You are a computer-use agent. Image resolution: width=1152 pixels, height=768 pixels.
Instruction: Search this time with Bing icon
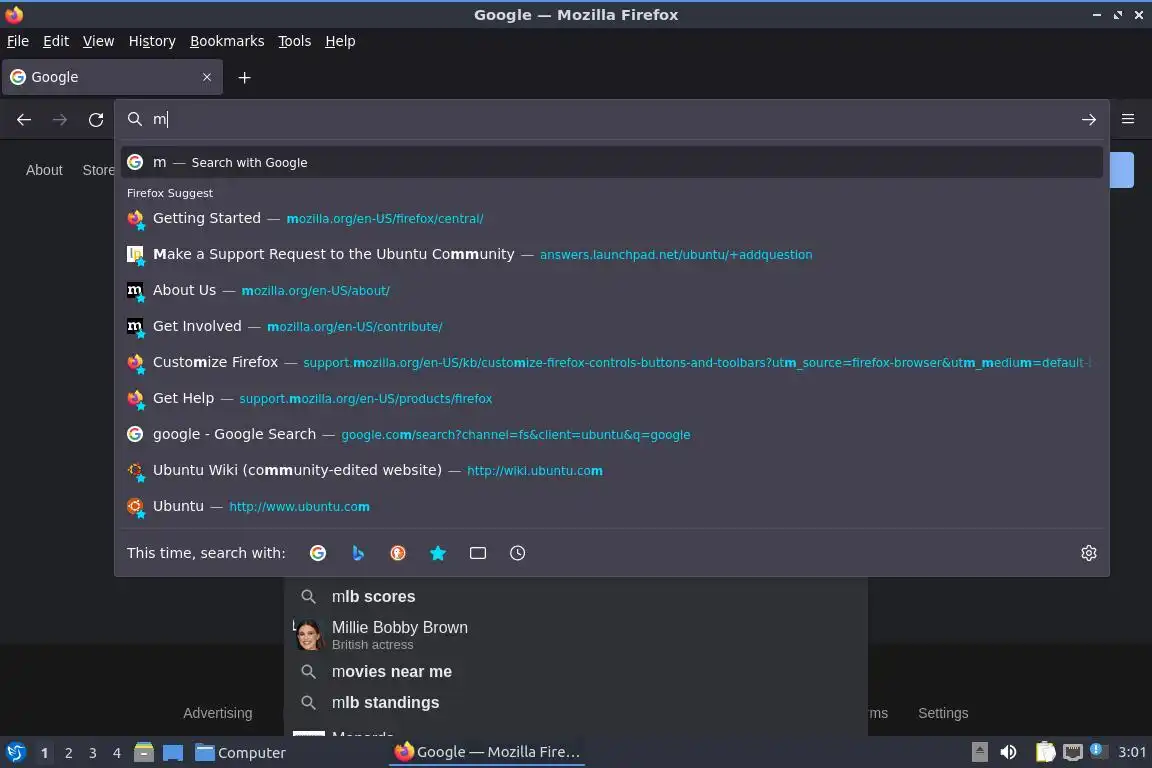point(358,553)
